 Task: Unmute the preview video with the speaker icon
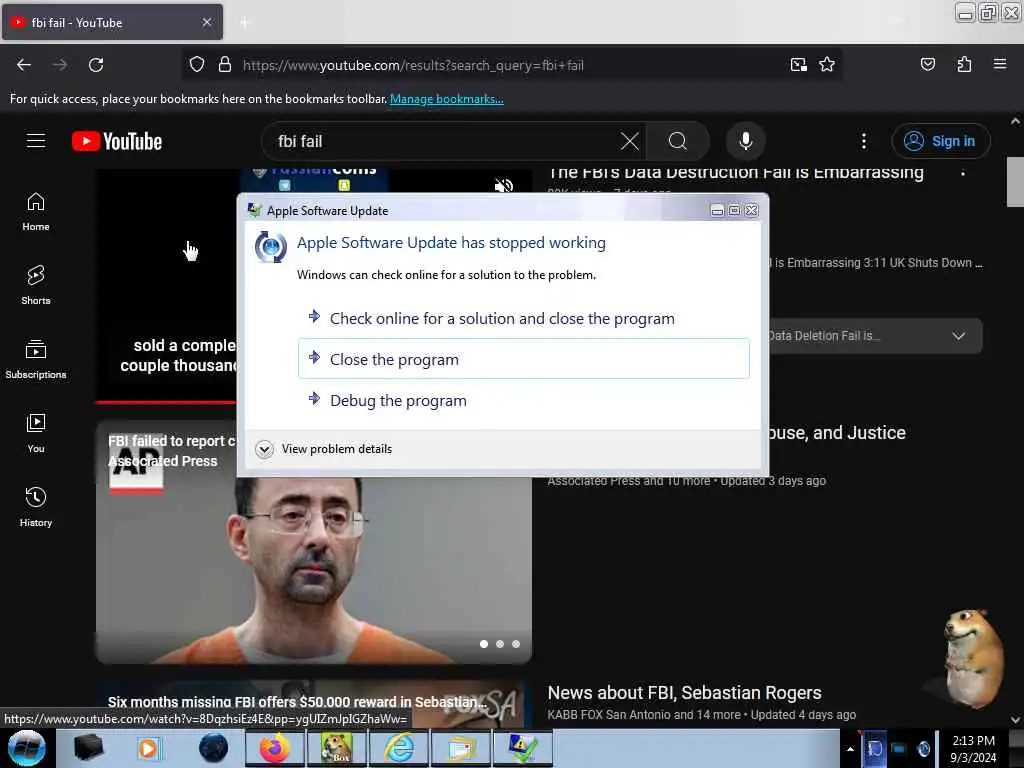(504, 185)
